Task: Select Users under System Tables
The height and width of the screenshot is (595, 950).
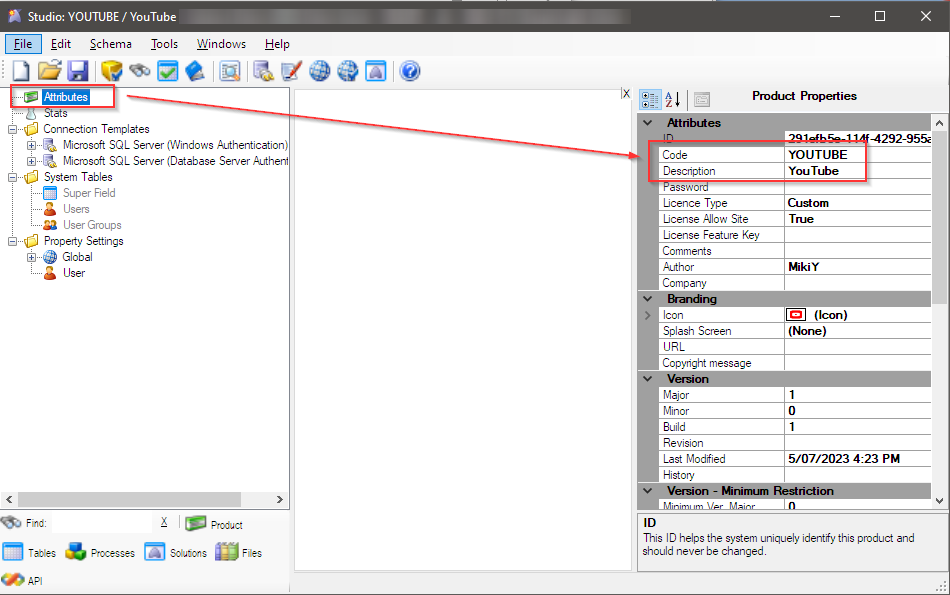Action: tap(76, 209)
